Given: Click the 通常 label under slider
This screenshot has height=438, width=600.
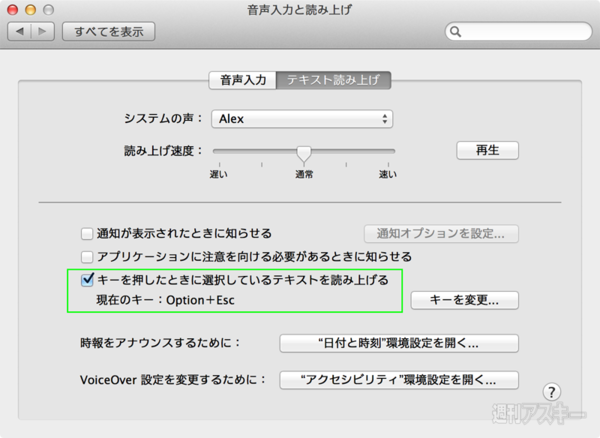Looking at the screenshot, I should pos(304,174).
